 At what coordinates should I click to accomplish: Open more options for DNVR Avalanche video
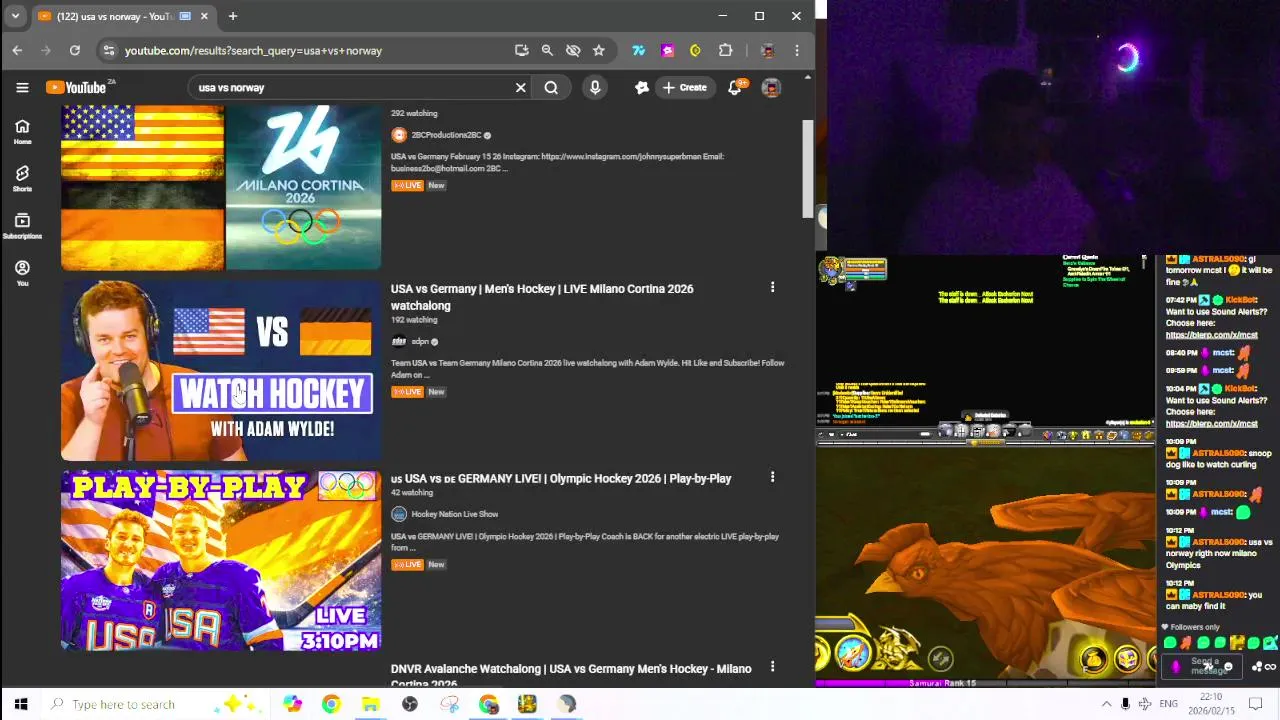tap(772, 667)
